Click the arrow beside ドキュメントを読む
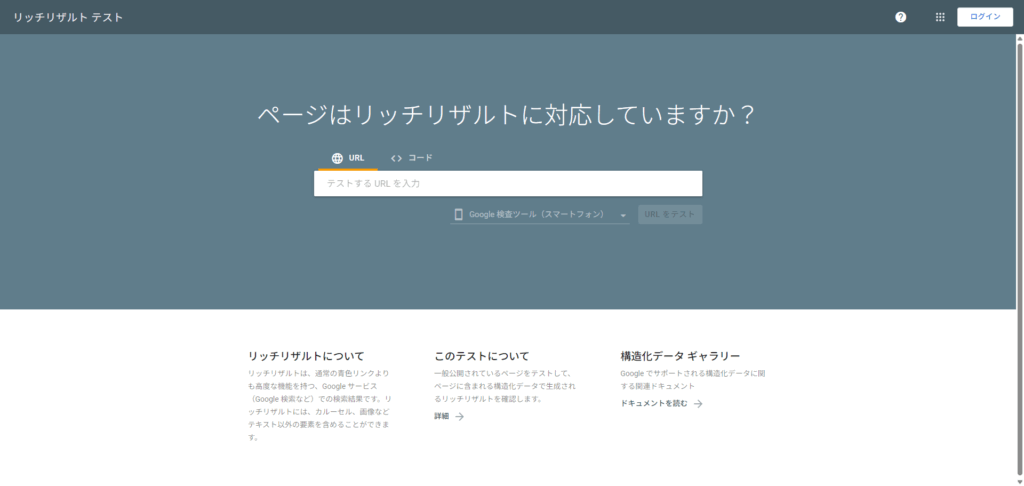Image resolution: width=1024 pixels, height=486 pixels. [698, 404]
